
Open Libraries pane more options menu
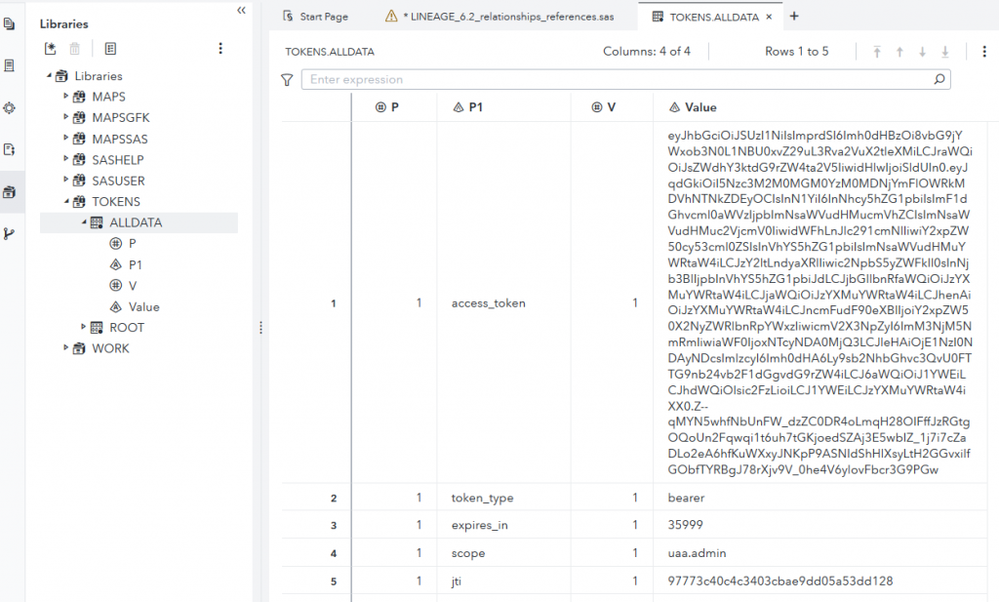point(220,48)
